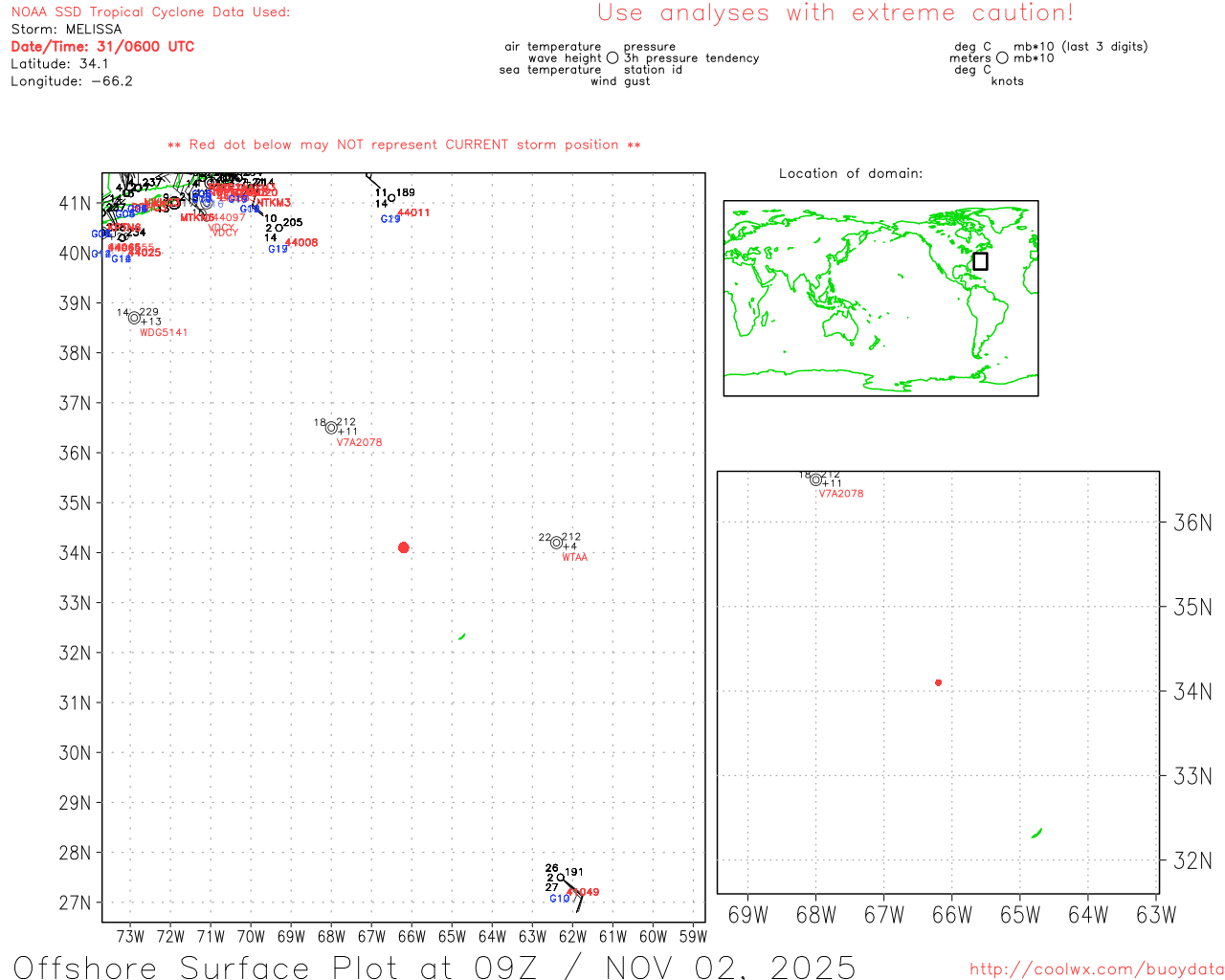
Task: Click the buoy 44008 station circle
Action: tap(278, 228)
